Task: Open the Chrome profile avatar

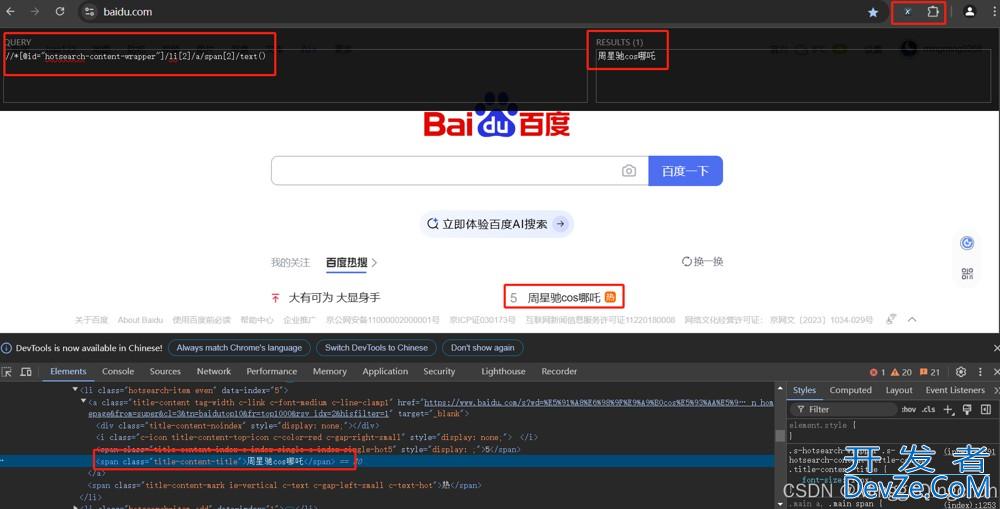Action: (x=969, y=11)
